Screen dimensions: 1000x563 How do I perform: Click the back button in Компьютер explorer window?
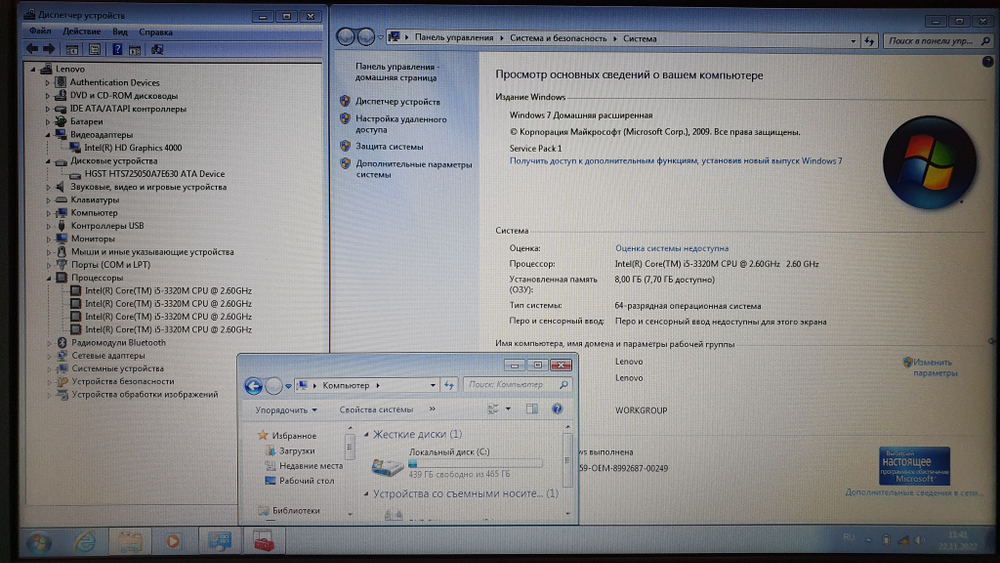tap(253, 385)
